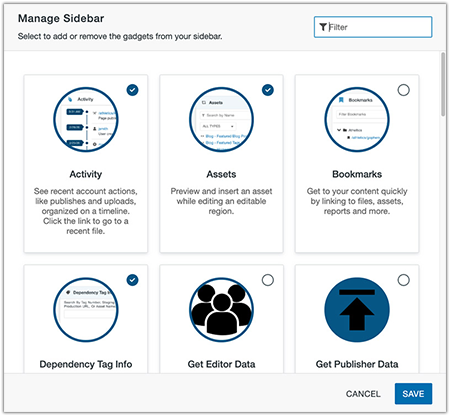Screen dimensions: 450x415
Task: Click the Get Publisher Data upload arrow icon
Action: [357, 310]
